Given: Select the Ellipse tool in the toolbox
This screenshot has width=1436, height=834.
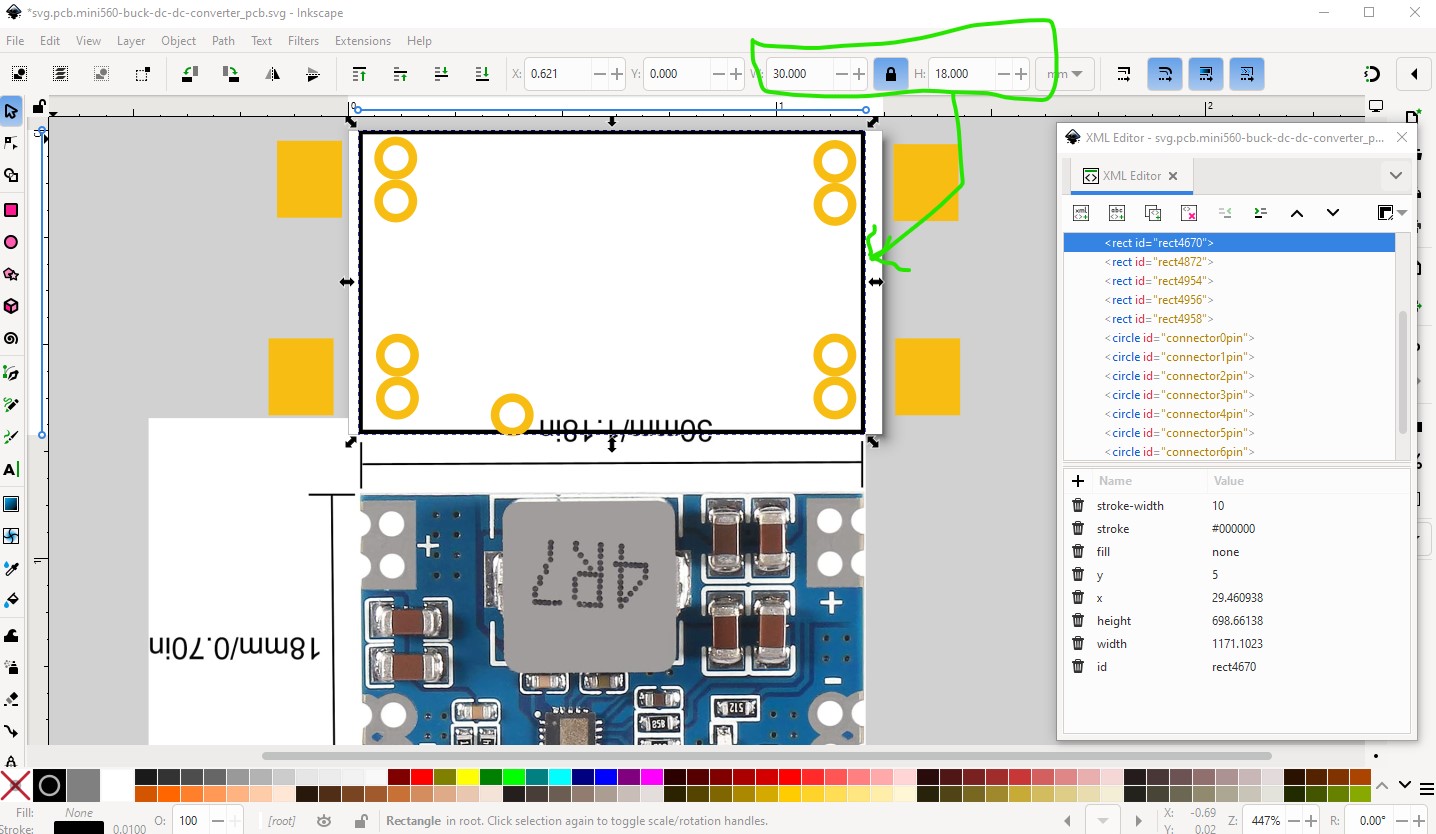Looking at the screenshot, I should pyautogui.click(x=12, y=242).
